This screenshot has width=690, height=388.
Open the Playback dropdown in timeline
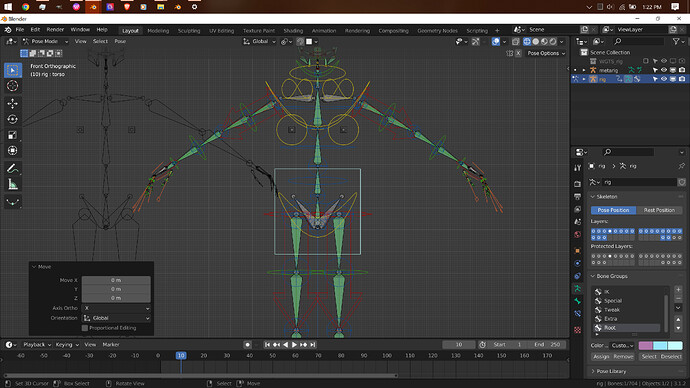(37, 345)
